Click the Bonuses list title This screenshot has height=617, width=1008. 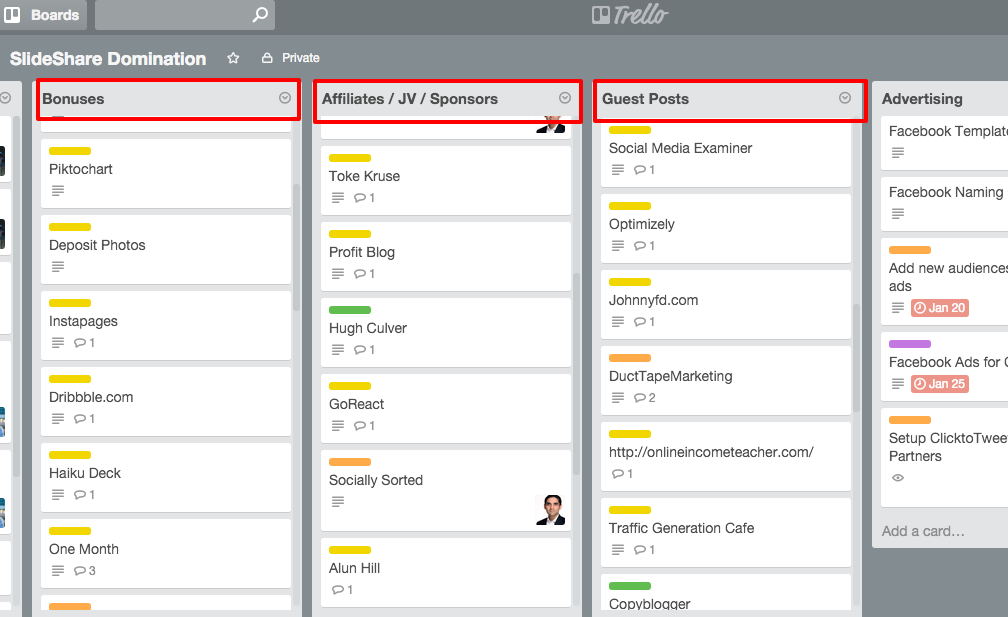tap(73, 99)
